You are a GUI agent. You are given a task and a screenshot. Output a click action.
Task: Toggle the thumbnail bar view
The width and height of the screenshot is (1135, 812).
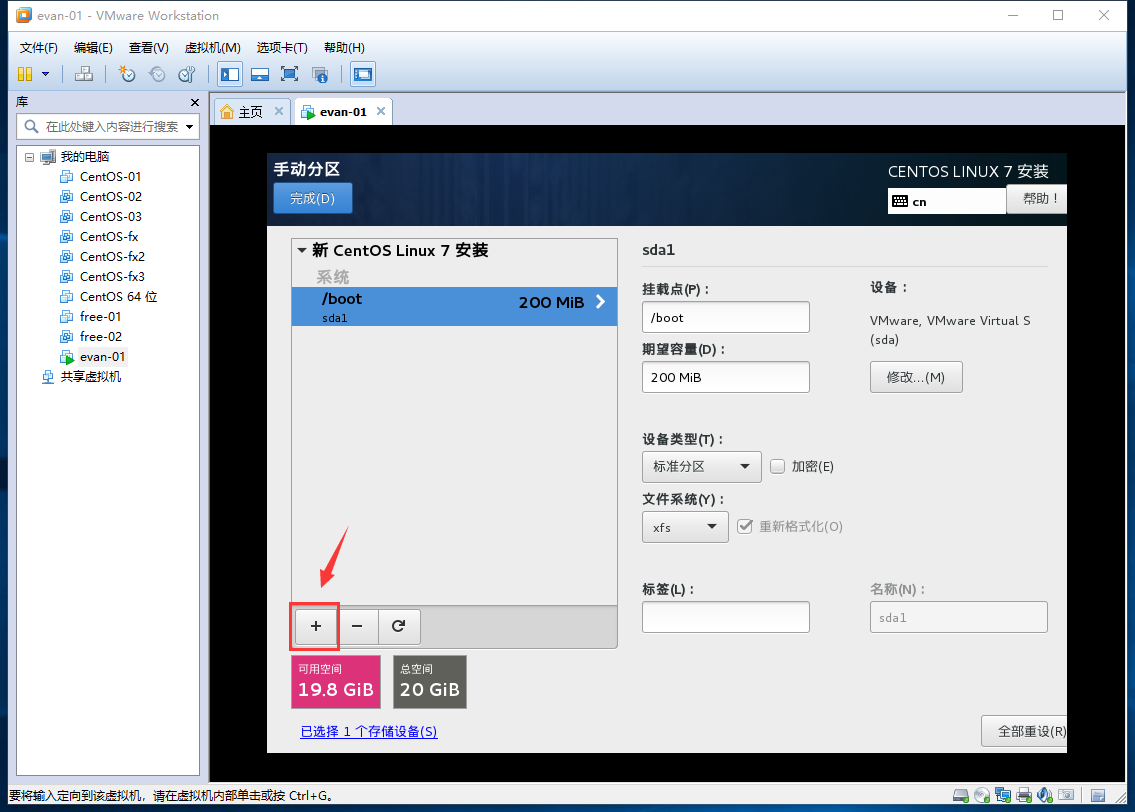click(x=260, y=74)
